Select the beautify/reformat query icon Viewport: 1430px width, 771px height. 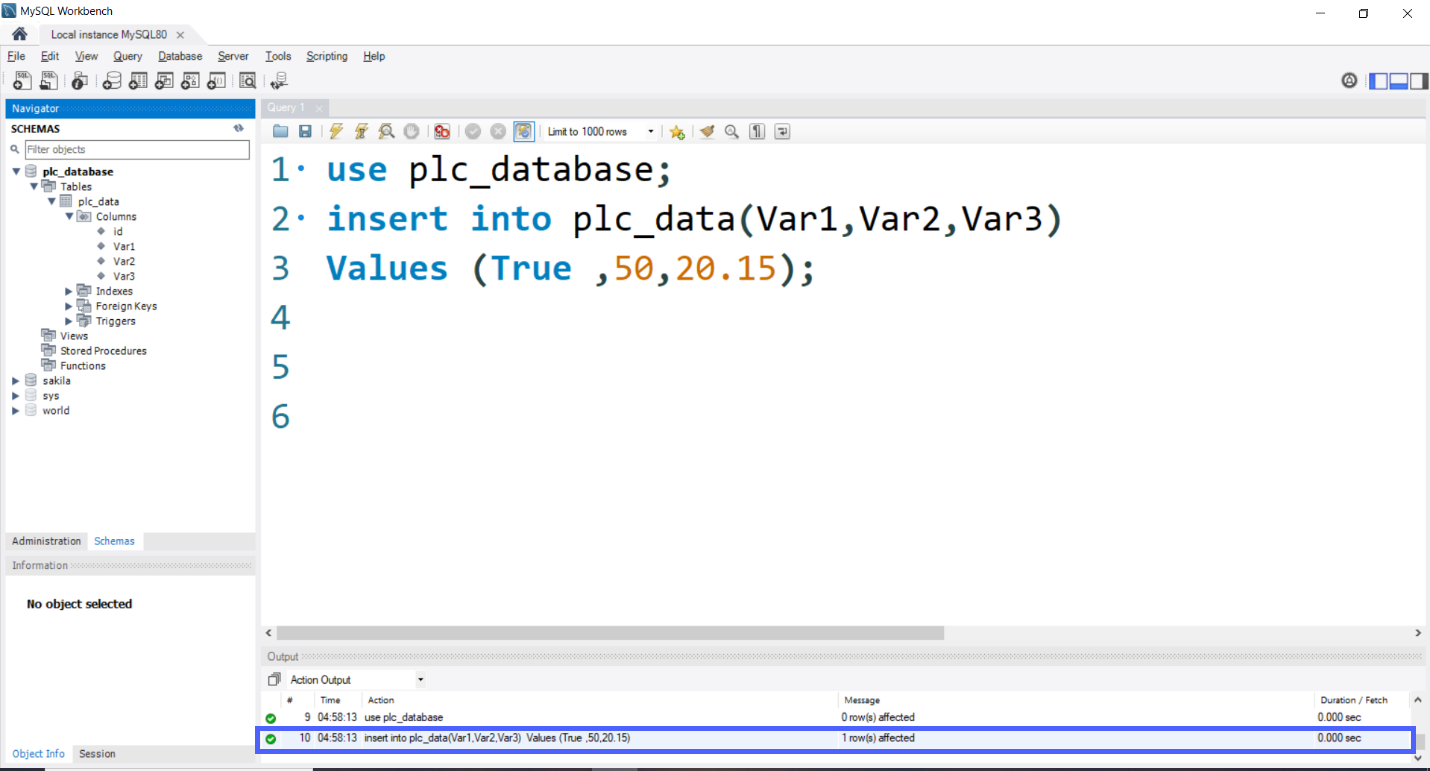click(x=707, y=131)
